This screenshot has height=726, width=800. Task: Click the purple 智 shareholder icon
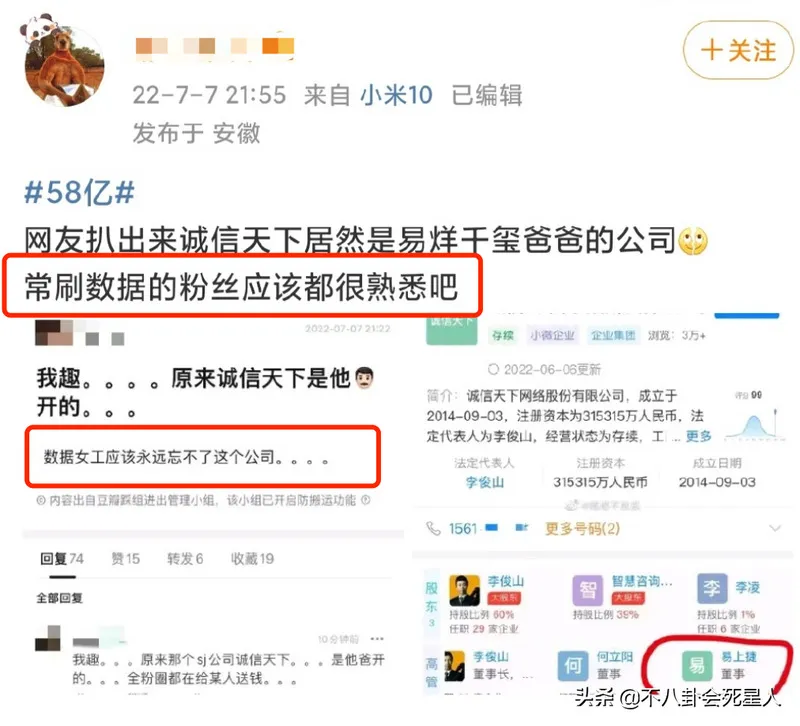coord(588,590)
